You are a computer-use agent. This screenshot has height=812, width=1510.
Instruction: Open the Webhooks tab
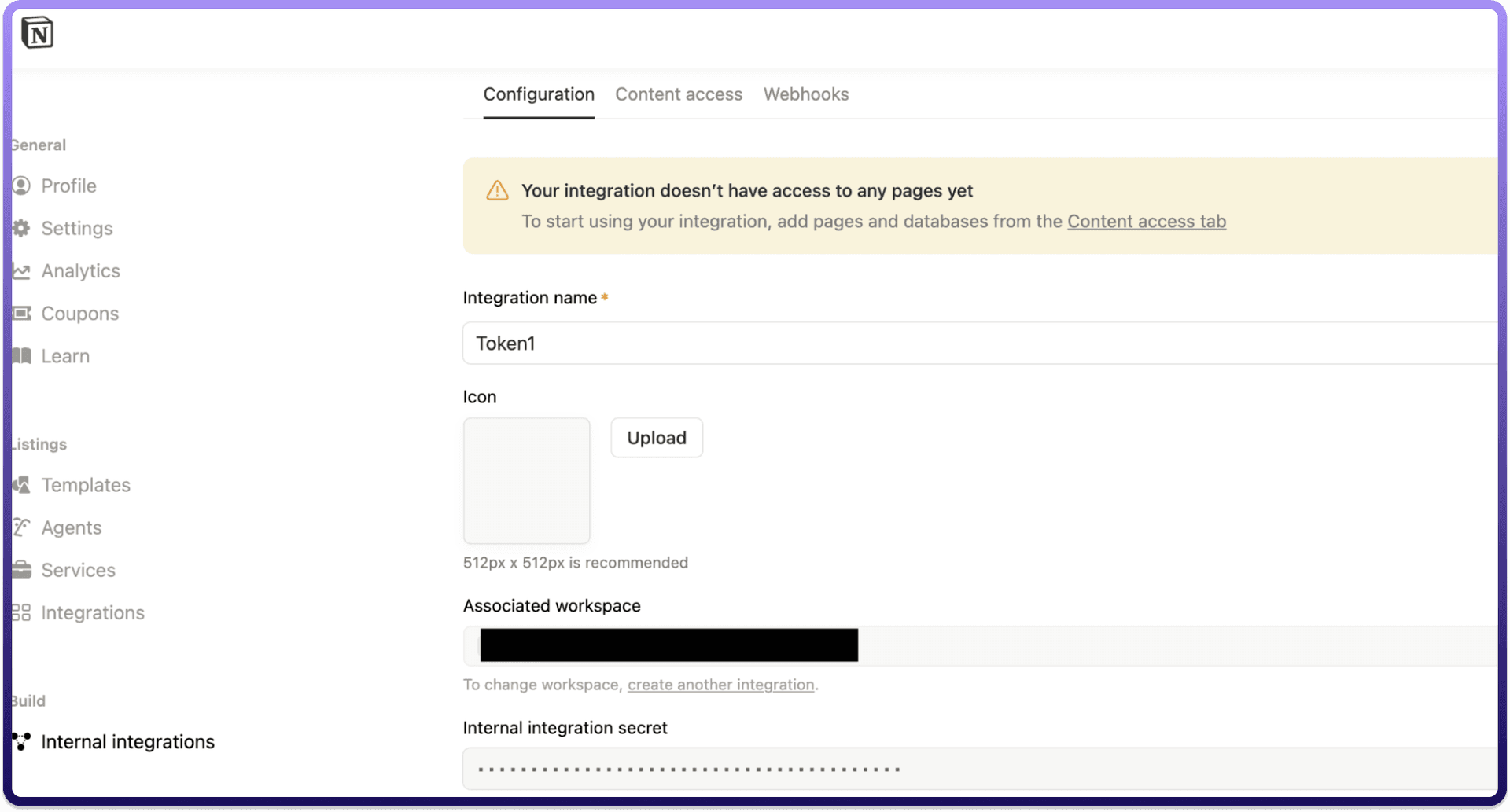pos(805,94)
